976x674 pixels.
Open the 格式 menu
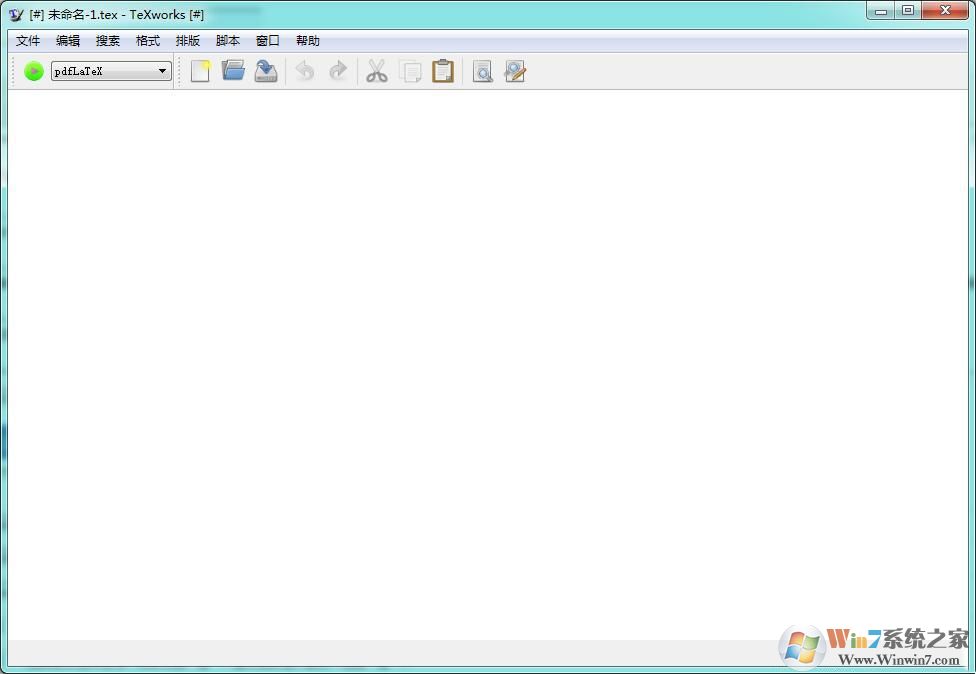[146, 40]
